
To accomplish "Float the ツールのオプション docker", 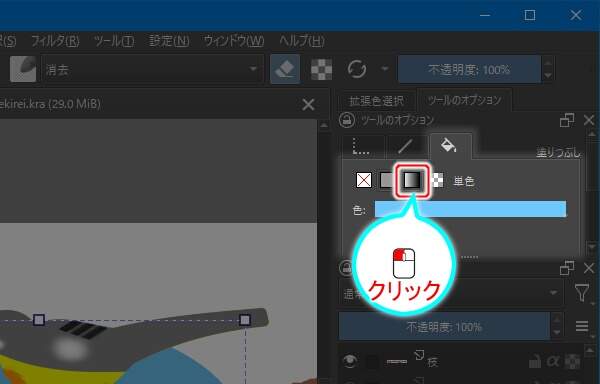I will click(x=567, y=120).
